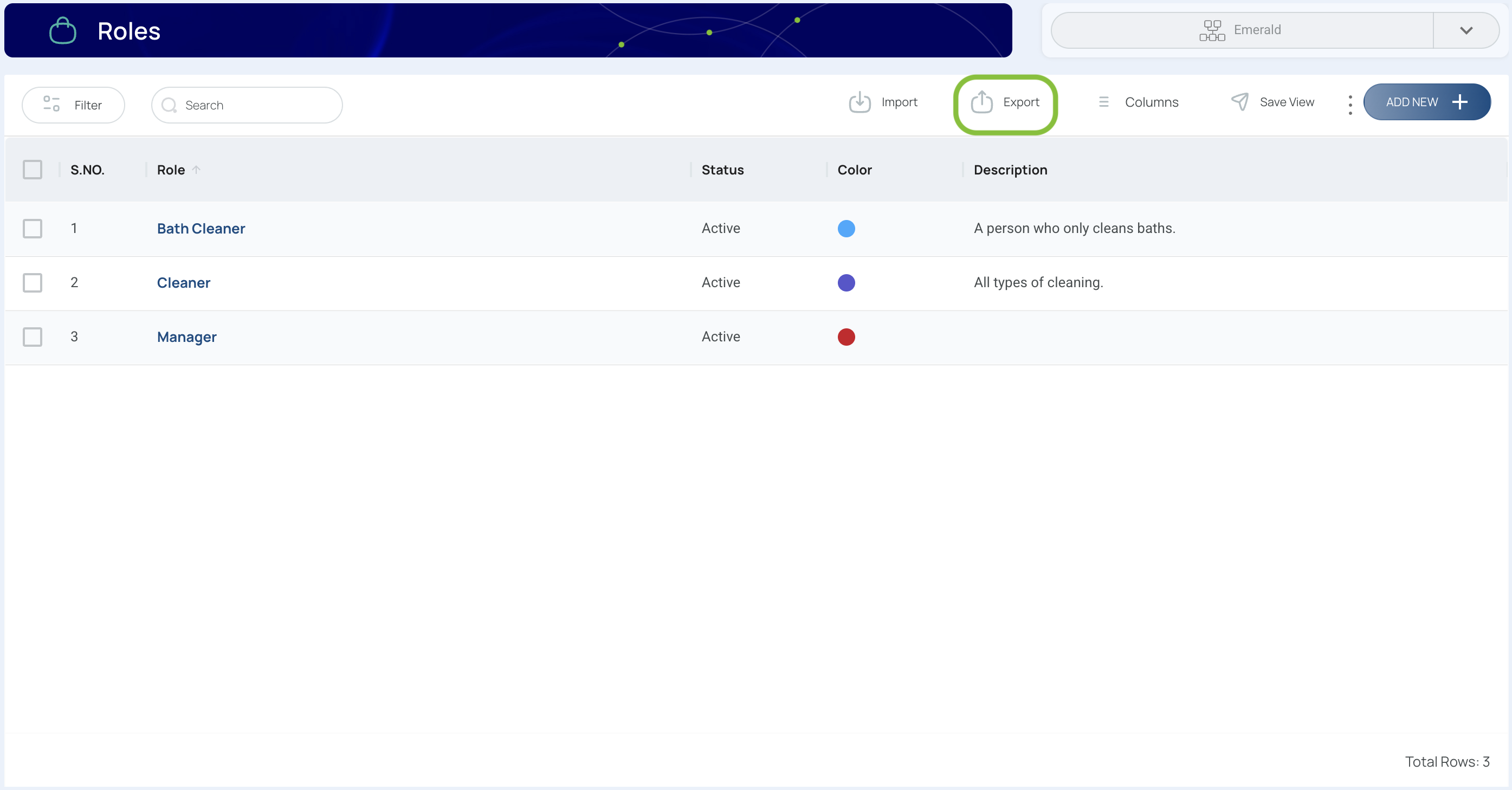Click serial number 3 cell

click(74, 337)
